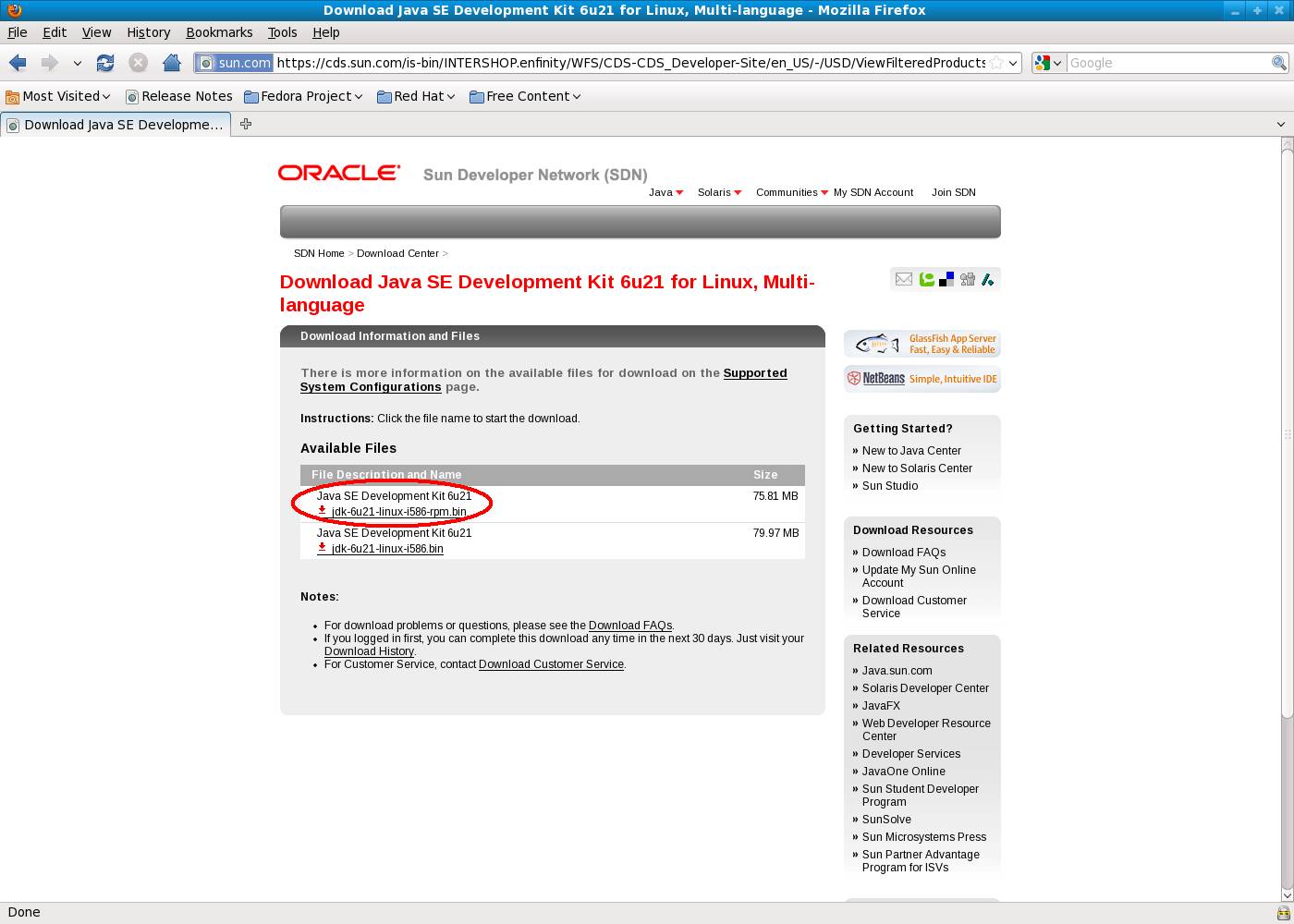Share page via Digg icon
The width and height of the screenshot is (1294, 924).
[968, 279]
